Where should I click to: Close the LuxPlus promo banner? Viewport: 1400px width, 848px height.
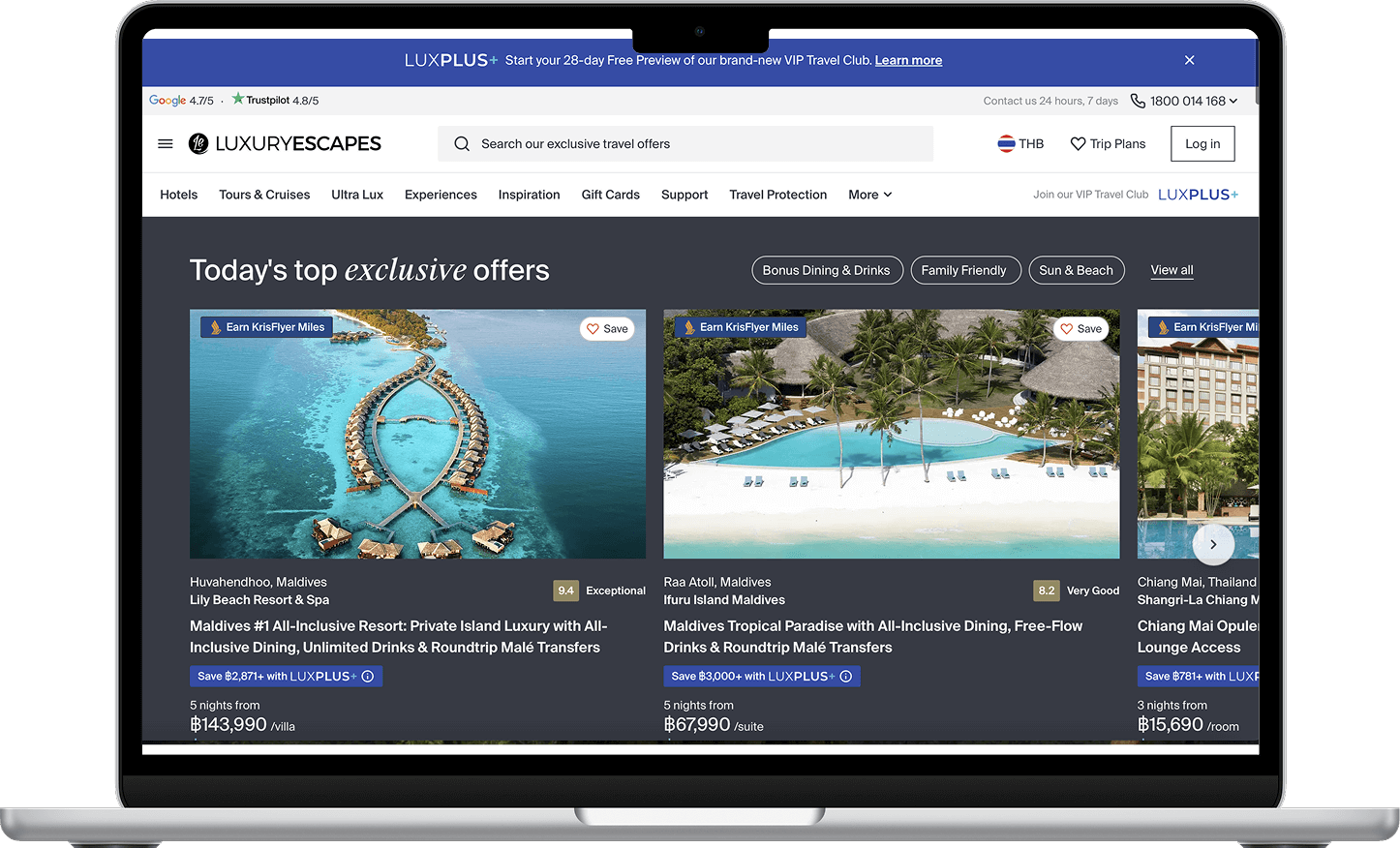(1189, 60)
